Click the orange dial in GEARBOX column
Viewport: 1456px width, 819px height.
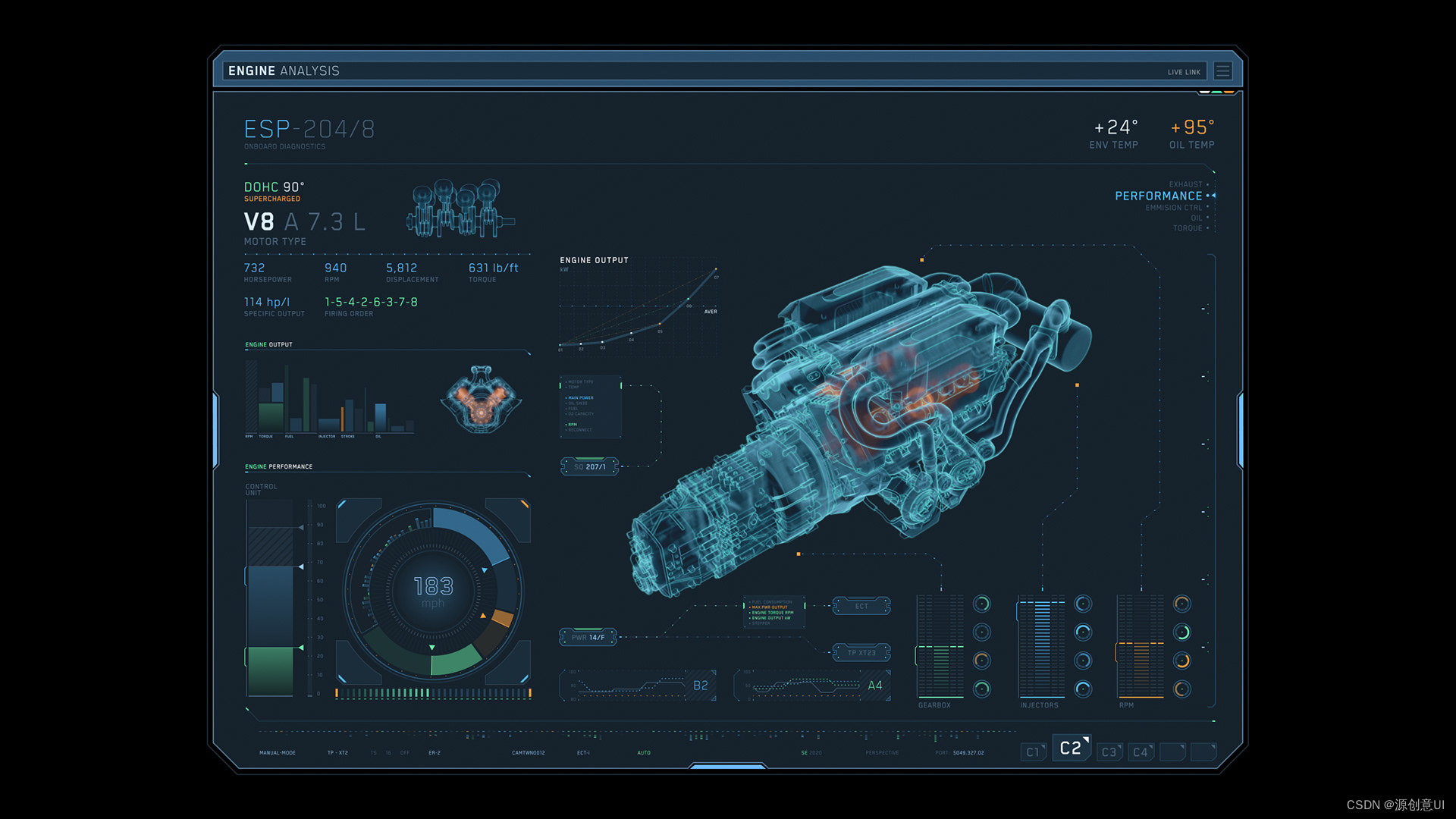pyautogui.click(x=982, y=661)
